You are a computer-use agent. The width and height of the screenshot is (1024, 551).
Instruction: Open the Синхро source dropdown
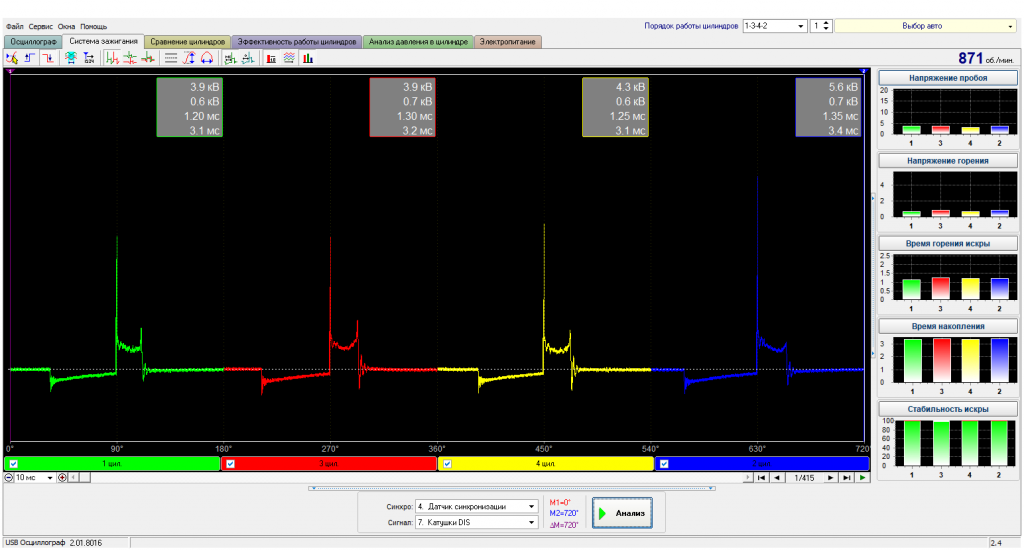point(477,507)
